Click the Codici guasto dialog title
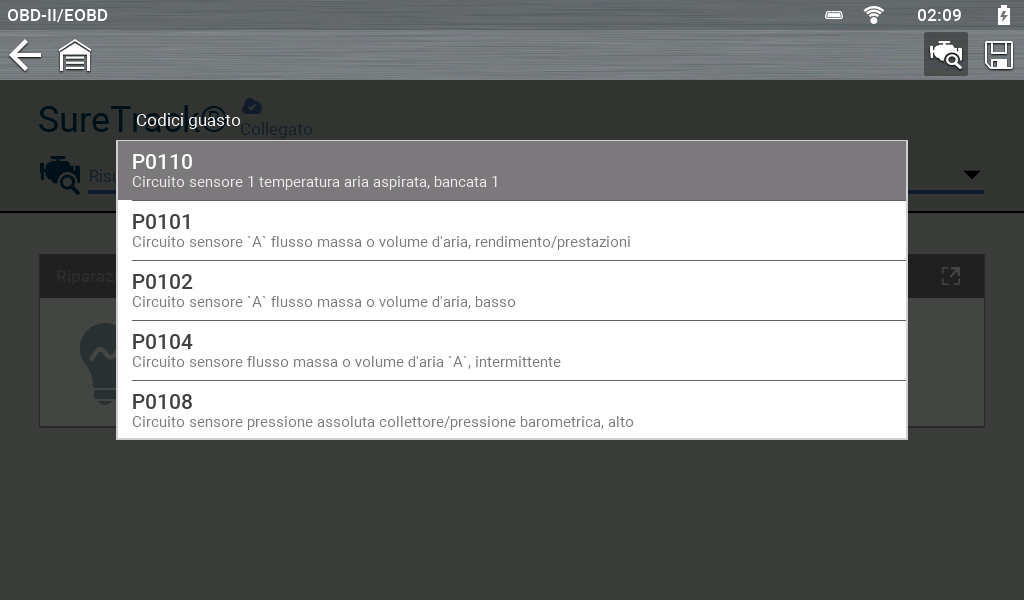This screenshot has height=600, width=1024. click(x=188, y=120)
